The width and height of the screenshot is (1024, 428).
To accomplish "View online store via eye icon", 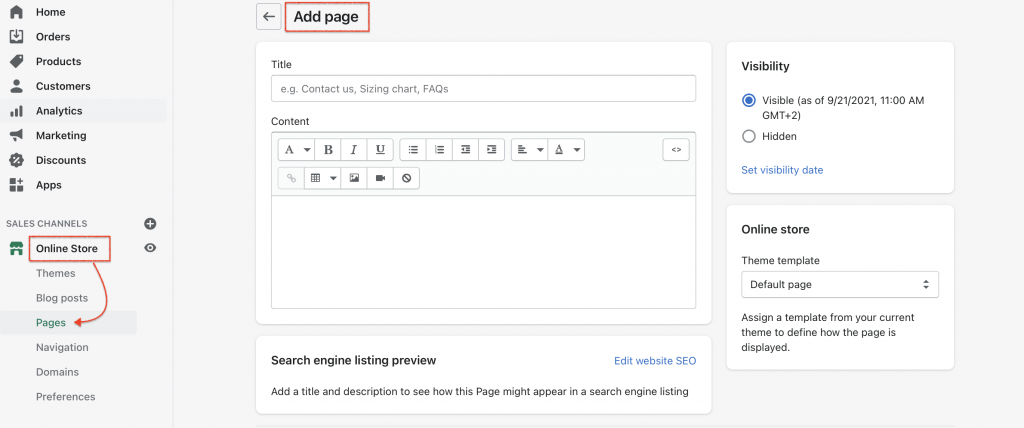I will point(150,248).
